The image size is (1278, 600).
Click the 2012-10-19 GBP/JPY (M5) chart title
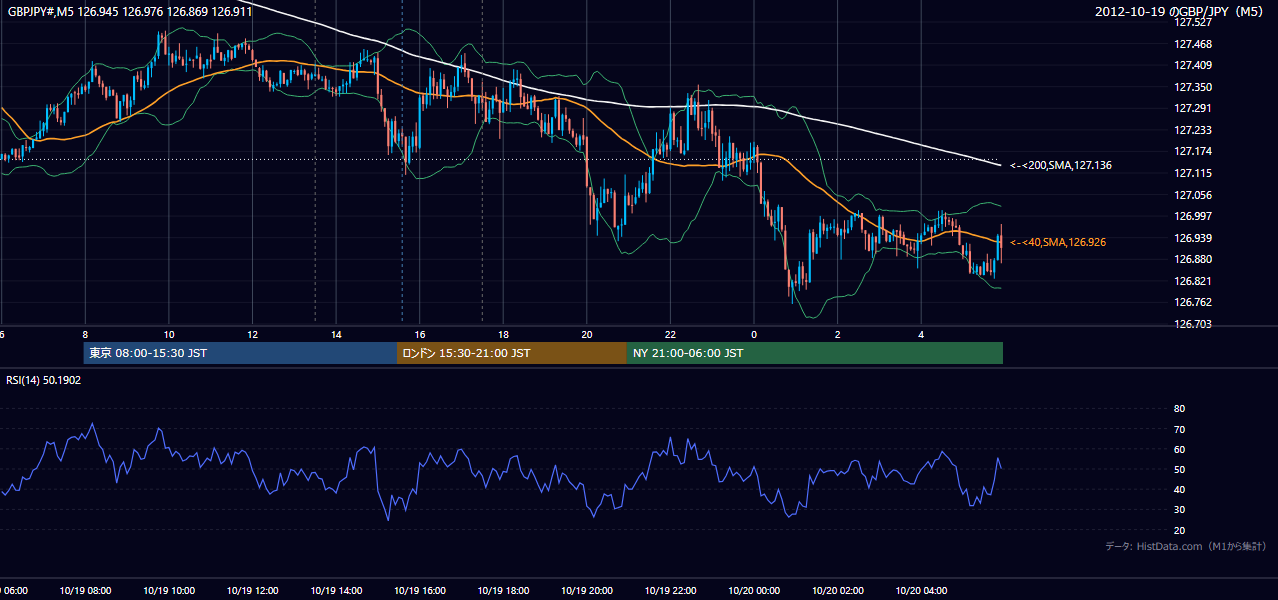pos(1181,11)
